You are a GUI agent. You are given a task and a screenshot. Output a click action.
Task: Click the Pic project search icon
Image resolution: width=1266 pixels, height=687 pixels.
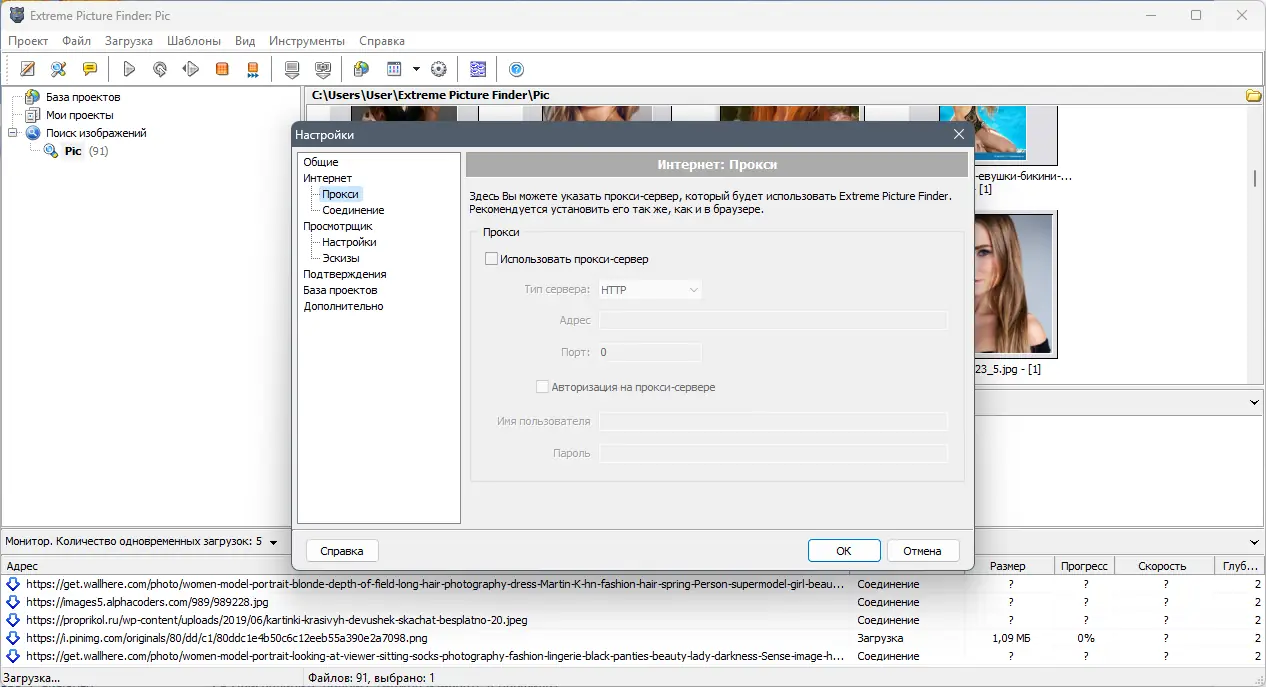coord(51,151)
